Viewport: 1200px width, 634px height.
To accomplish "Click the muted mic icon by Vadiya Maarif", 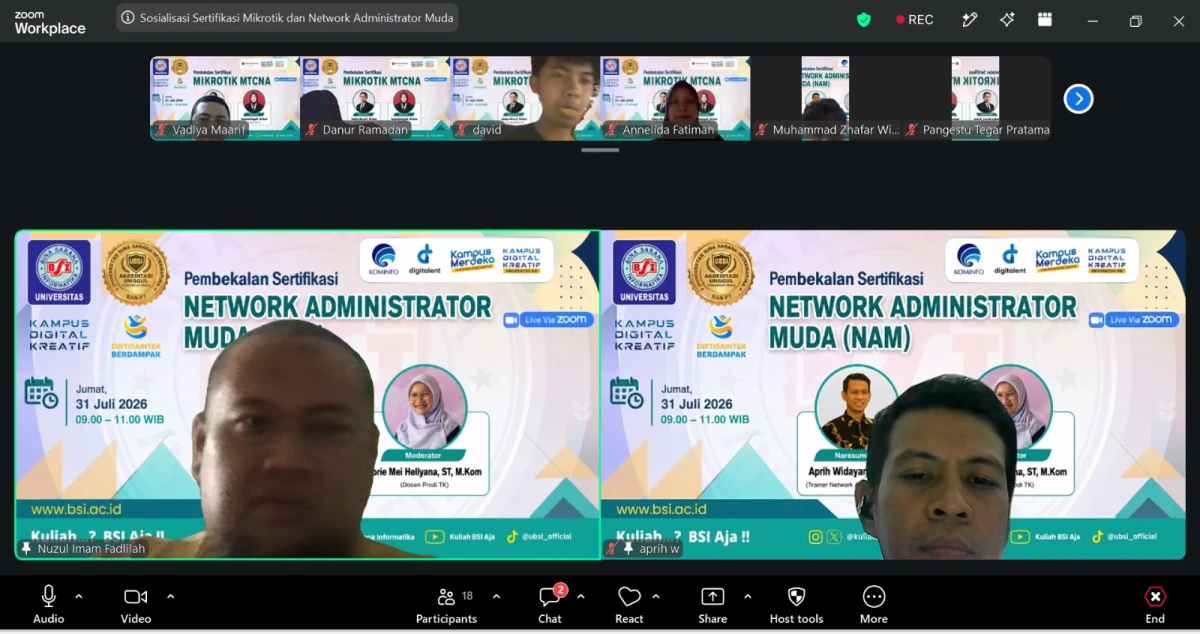I will pyautogui.click(x=162, y=130).
